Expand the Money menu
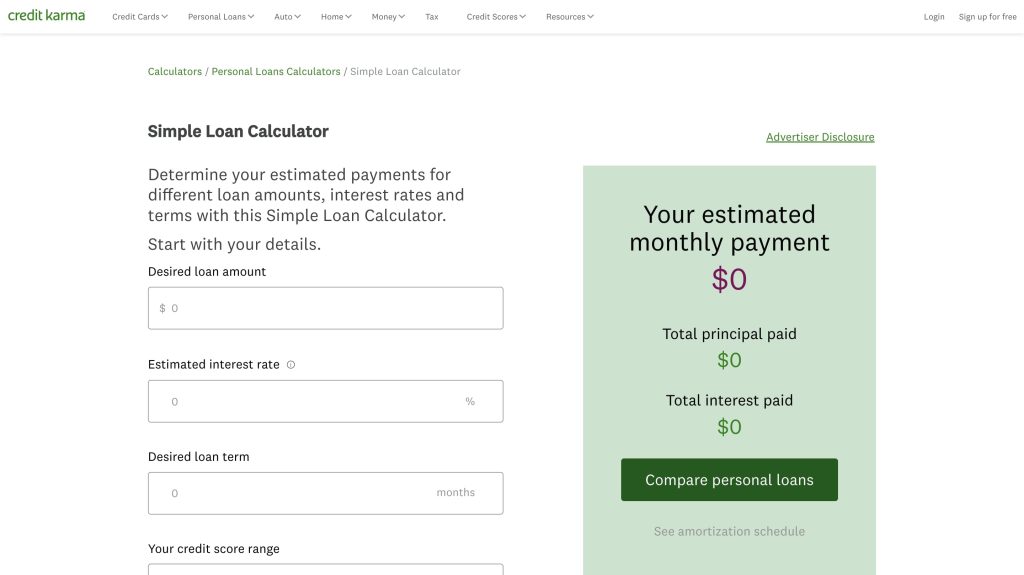 pos(388,17)
